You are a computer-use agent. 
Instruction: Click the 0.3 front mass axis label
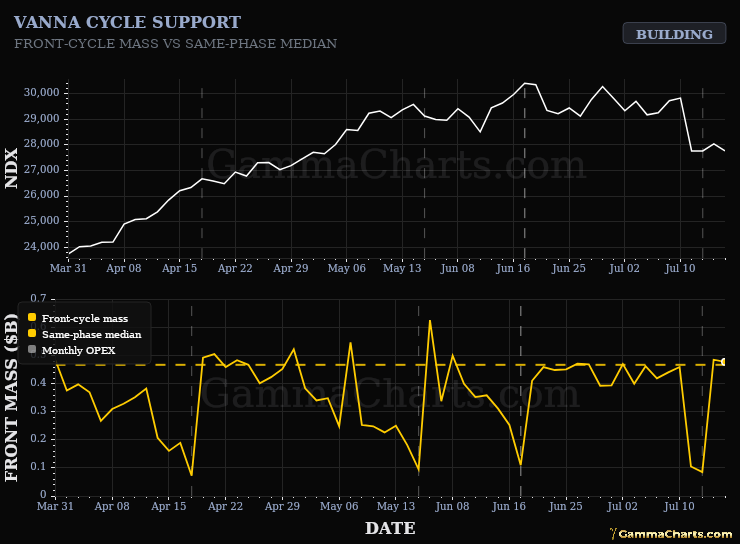pos(38,410)
